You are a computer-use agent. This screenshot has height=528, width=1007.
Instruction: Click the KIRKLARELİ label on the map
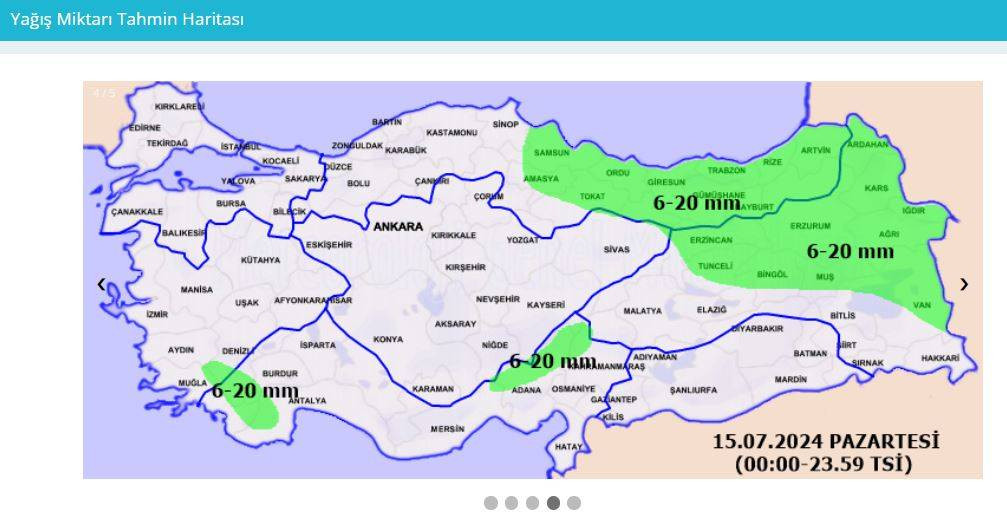[x=180, y=107]
